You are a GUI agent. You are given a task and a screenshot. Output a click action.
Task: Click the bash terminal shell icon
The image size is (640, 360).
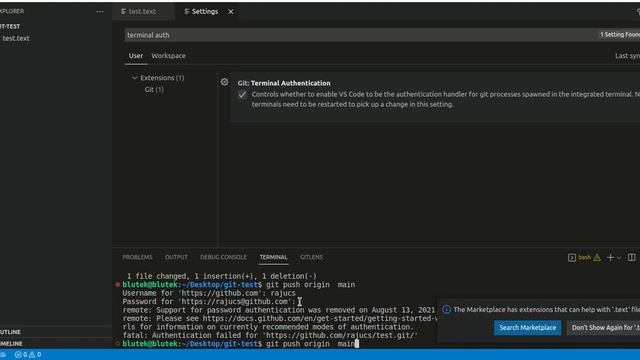pos(572,258)
